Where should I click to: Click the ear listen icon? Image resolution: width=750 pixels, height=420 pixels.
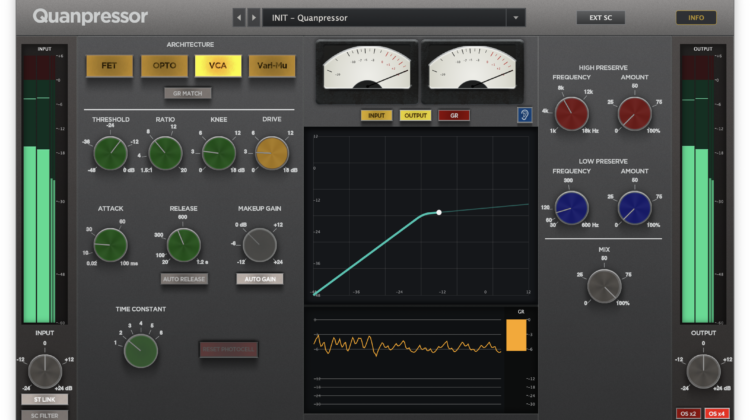tap(524, 115)
